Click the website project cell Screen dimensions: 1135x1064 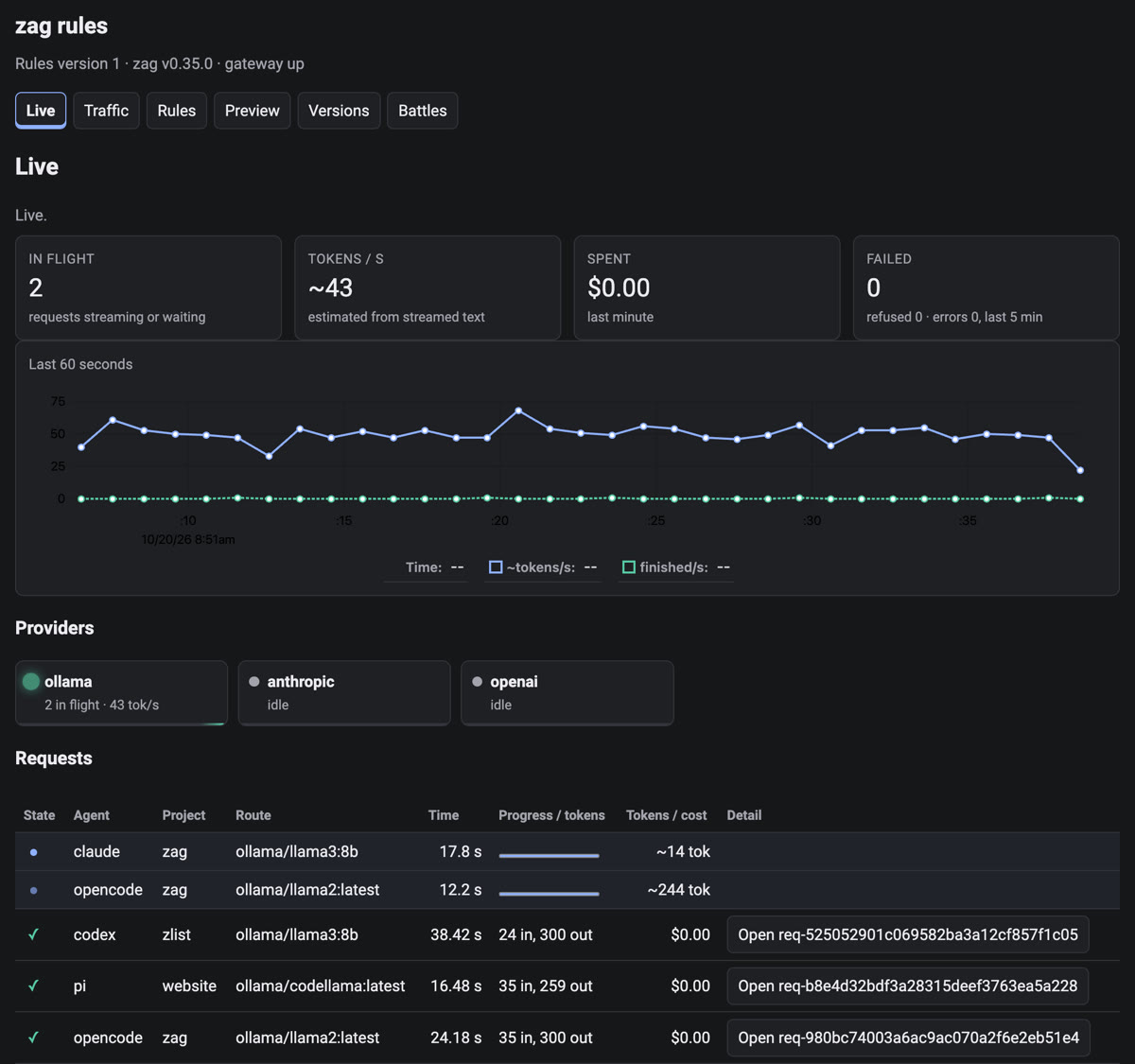tap(189, 986)
